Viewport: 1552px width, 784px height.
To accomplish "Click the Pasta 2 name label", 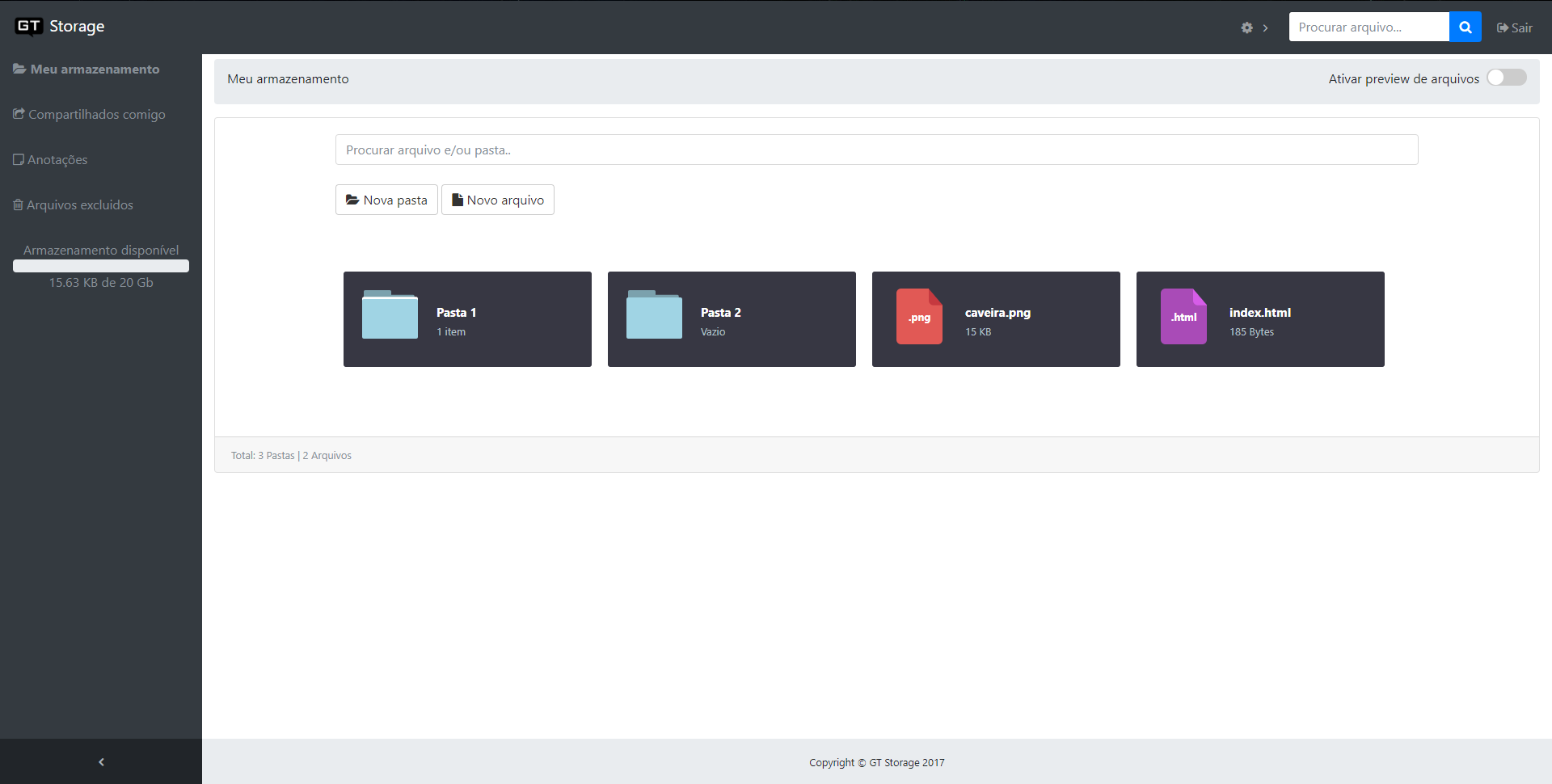I will coord(720,312).
